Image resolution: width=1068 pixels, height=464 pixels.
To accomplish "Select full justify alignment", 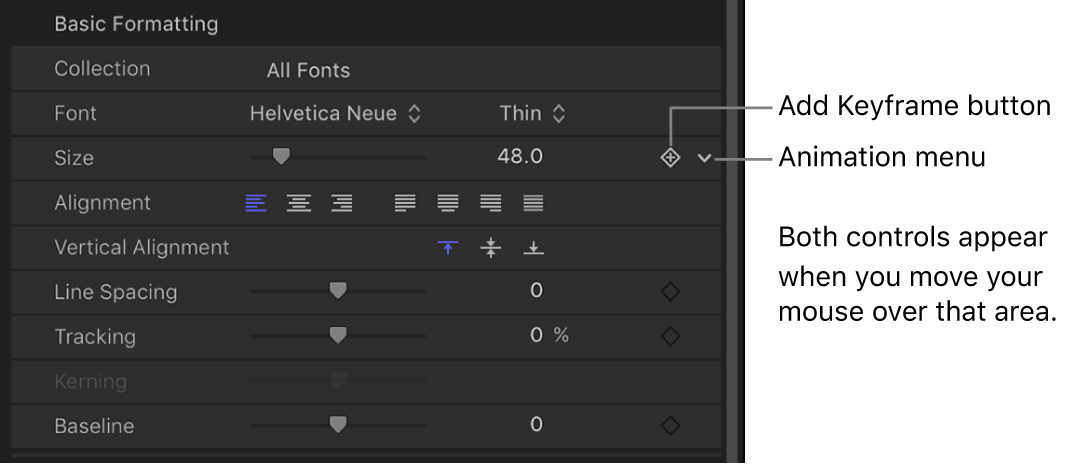I will (533, 203).
